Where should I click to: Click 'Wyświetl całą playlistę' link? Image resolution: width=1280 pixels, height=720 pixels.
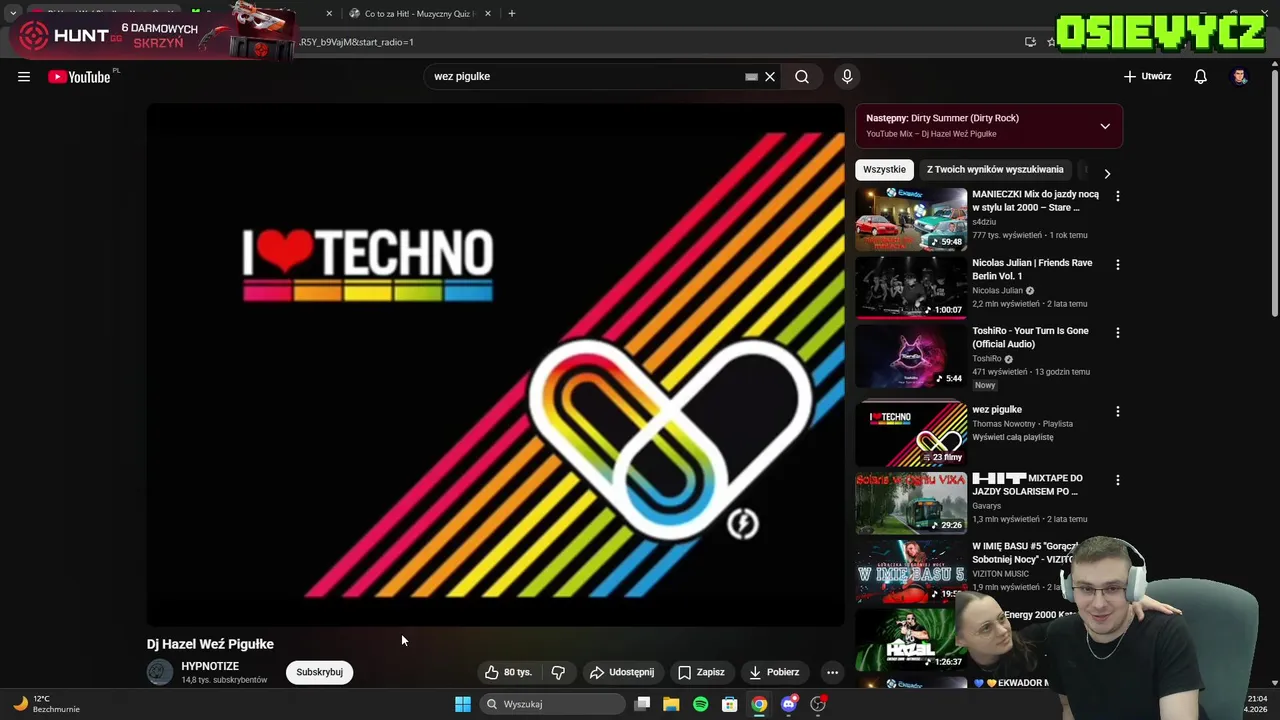tap(1012, 437)
